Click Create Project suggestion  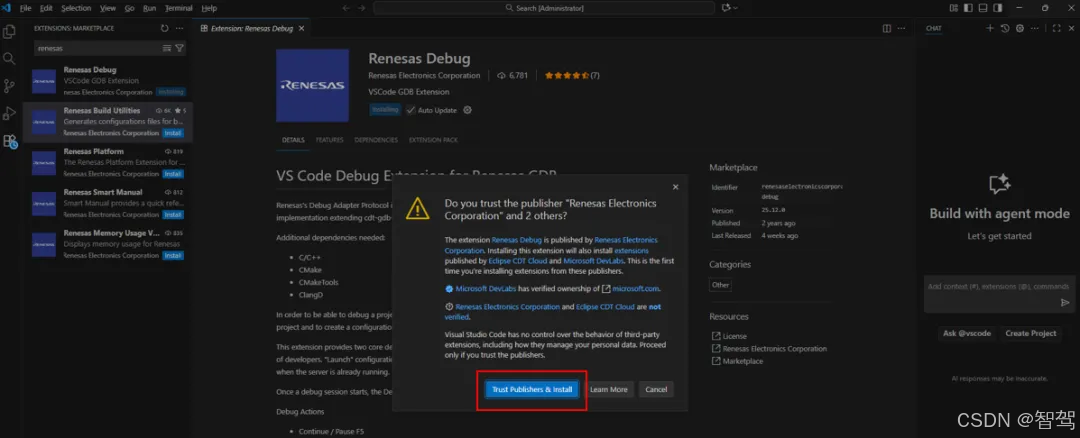point(1030,333)
